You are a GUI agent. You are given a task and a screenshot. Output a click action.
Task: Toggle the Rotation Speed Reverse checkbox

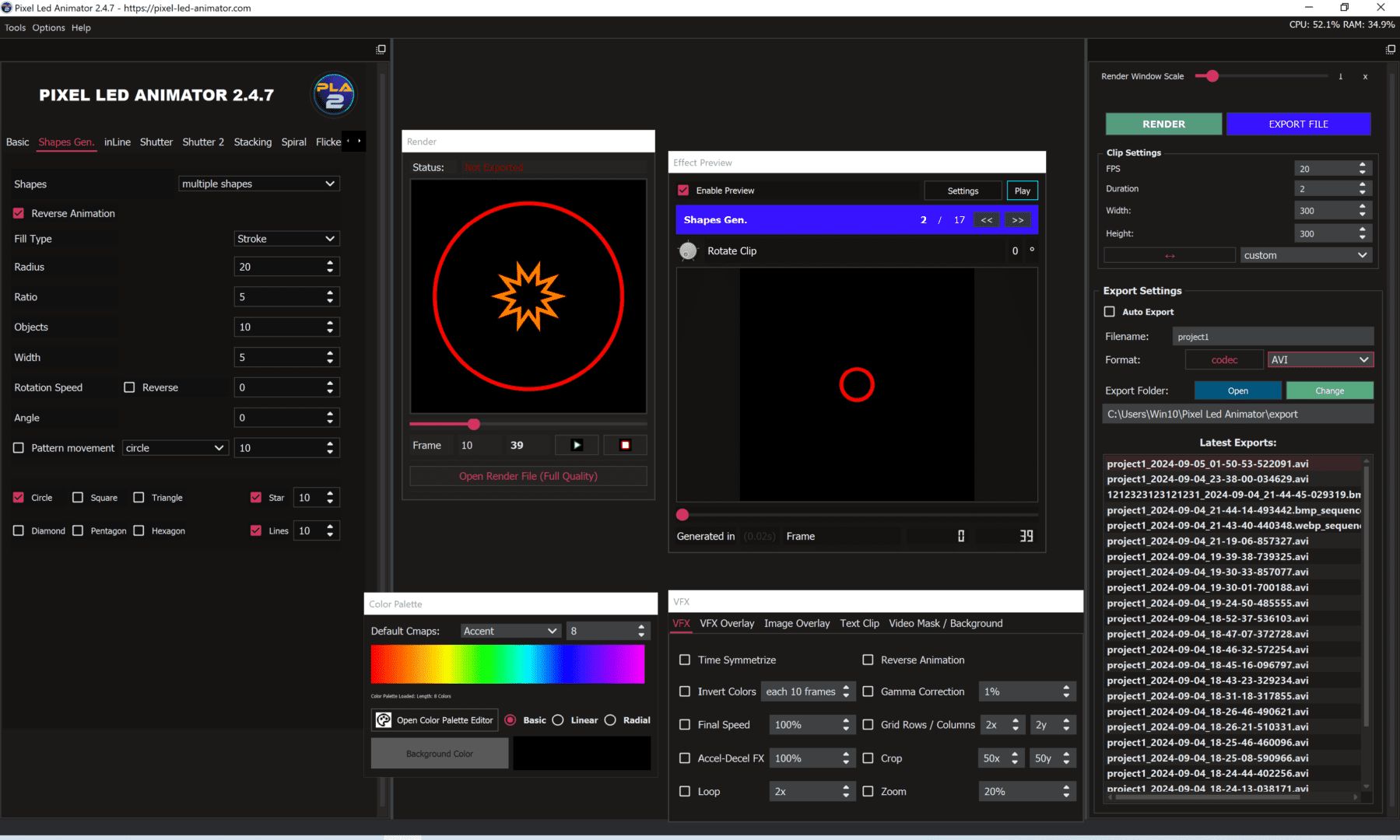(x=129, y=387)
